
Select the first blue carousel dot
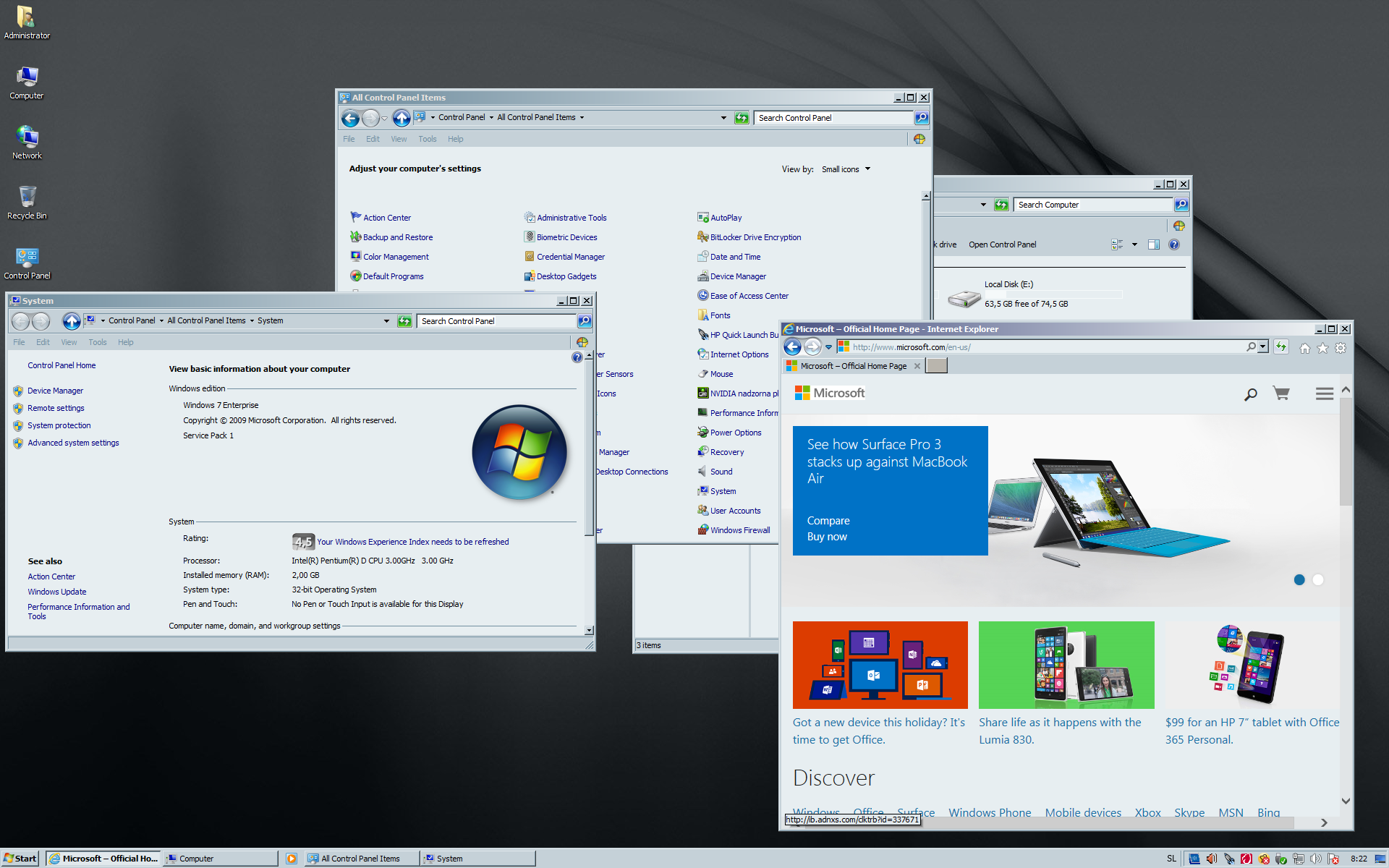pos(1299,579)
